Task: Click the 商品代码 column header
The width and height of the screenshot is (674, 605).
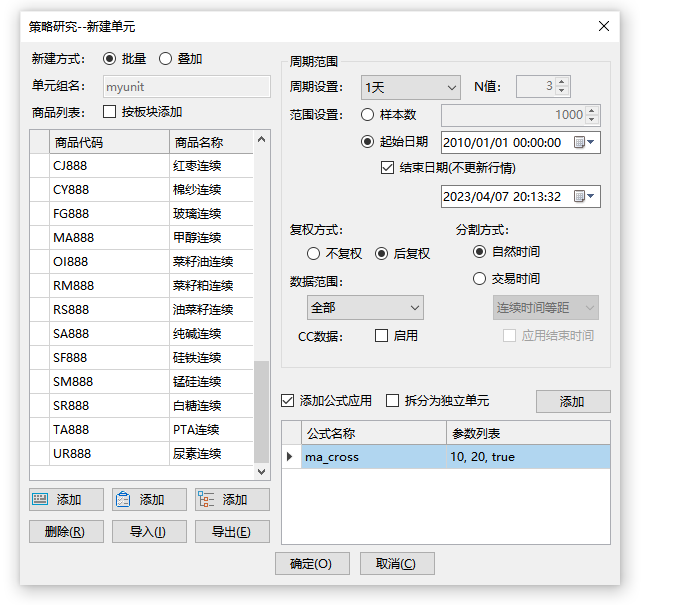Action: pos(107,142)
